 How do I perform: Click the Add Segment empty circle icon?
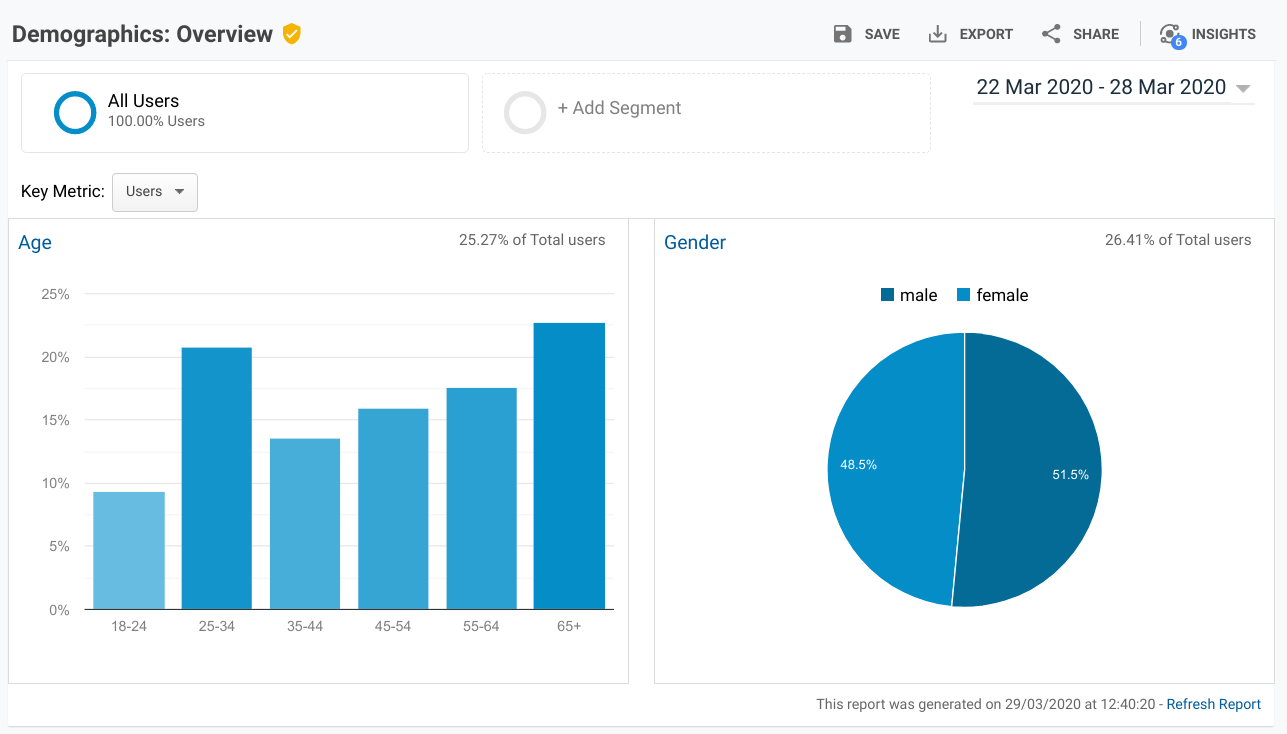pyautogui.click(x=525, y=112)
